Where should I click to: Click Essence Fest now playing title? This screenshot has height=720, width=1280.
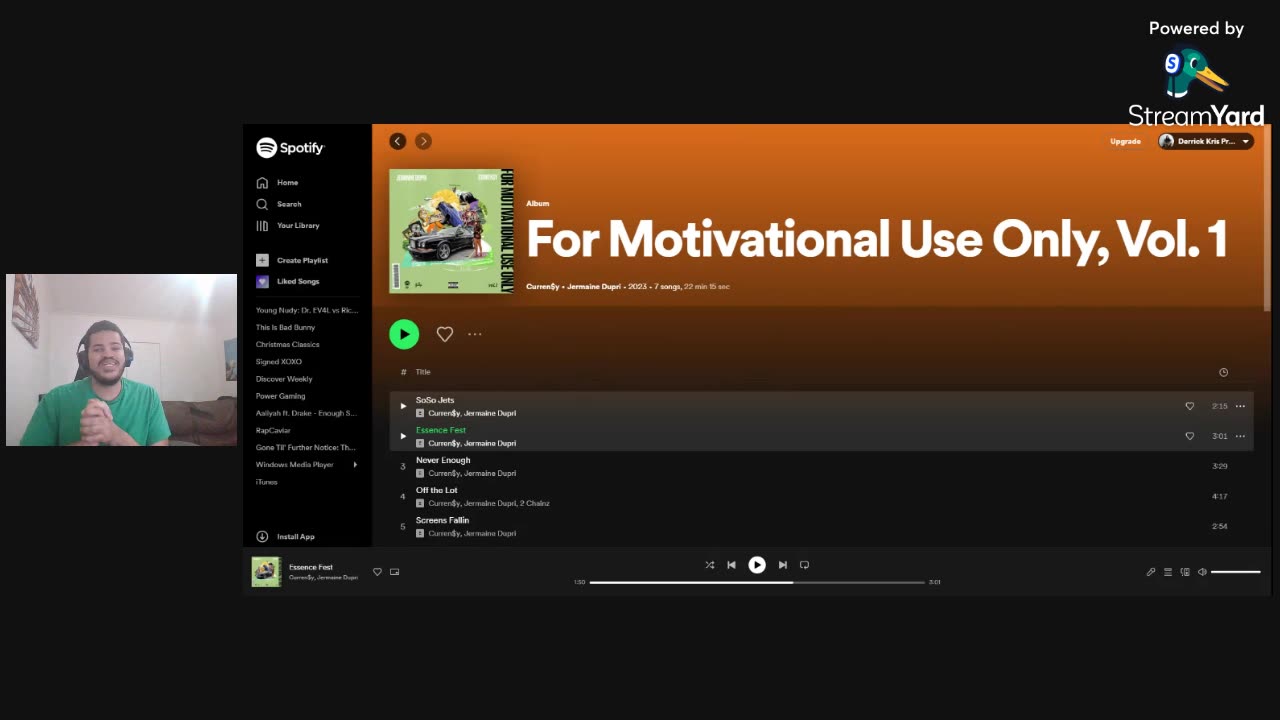[x=311, y=567]
